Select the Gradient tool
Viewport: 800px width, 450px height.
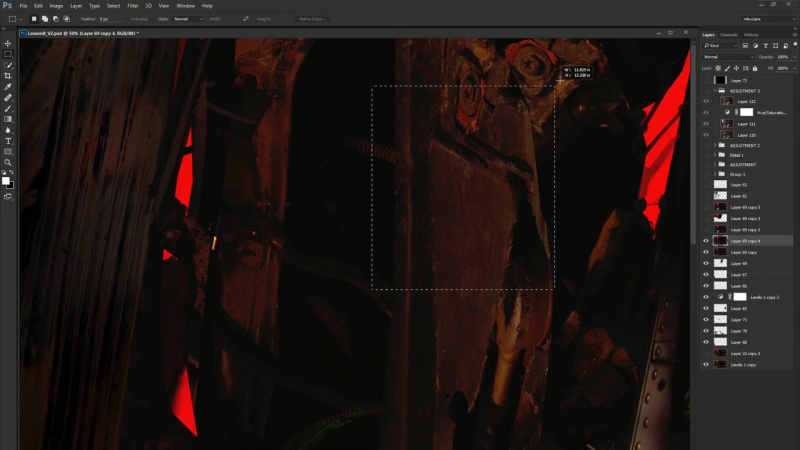pos(8,119)
